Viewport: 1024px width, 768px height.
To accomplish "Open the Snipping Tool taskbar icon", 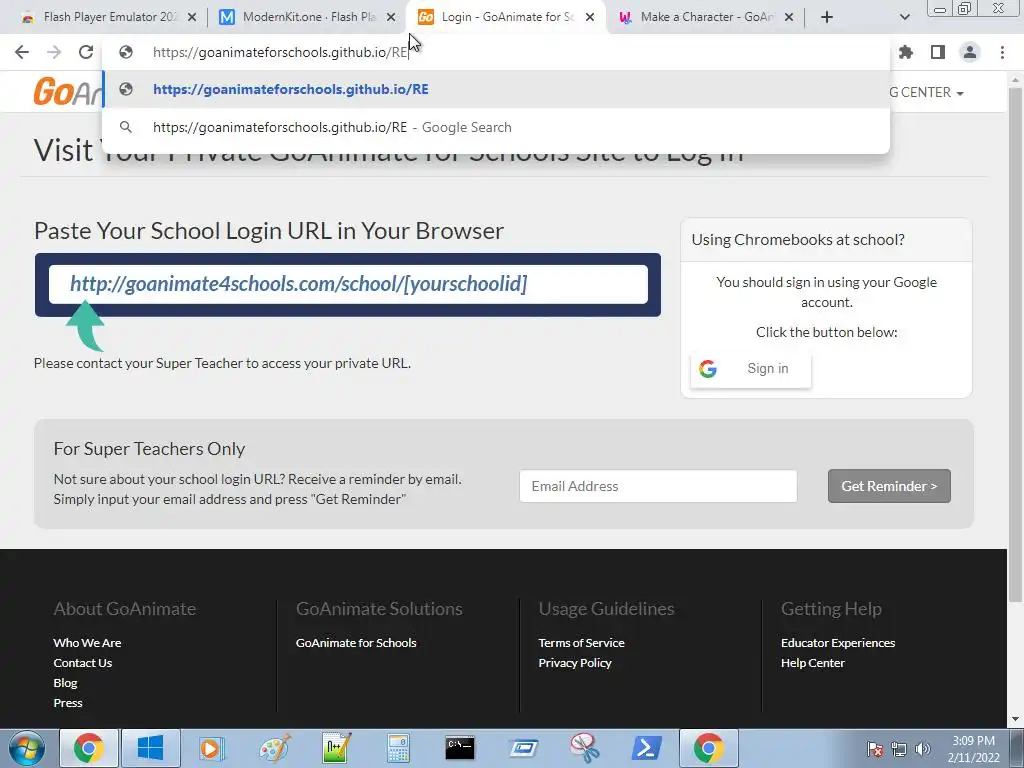I will tap(584, 748).
